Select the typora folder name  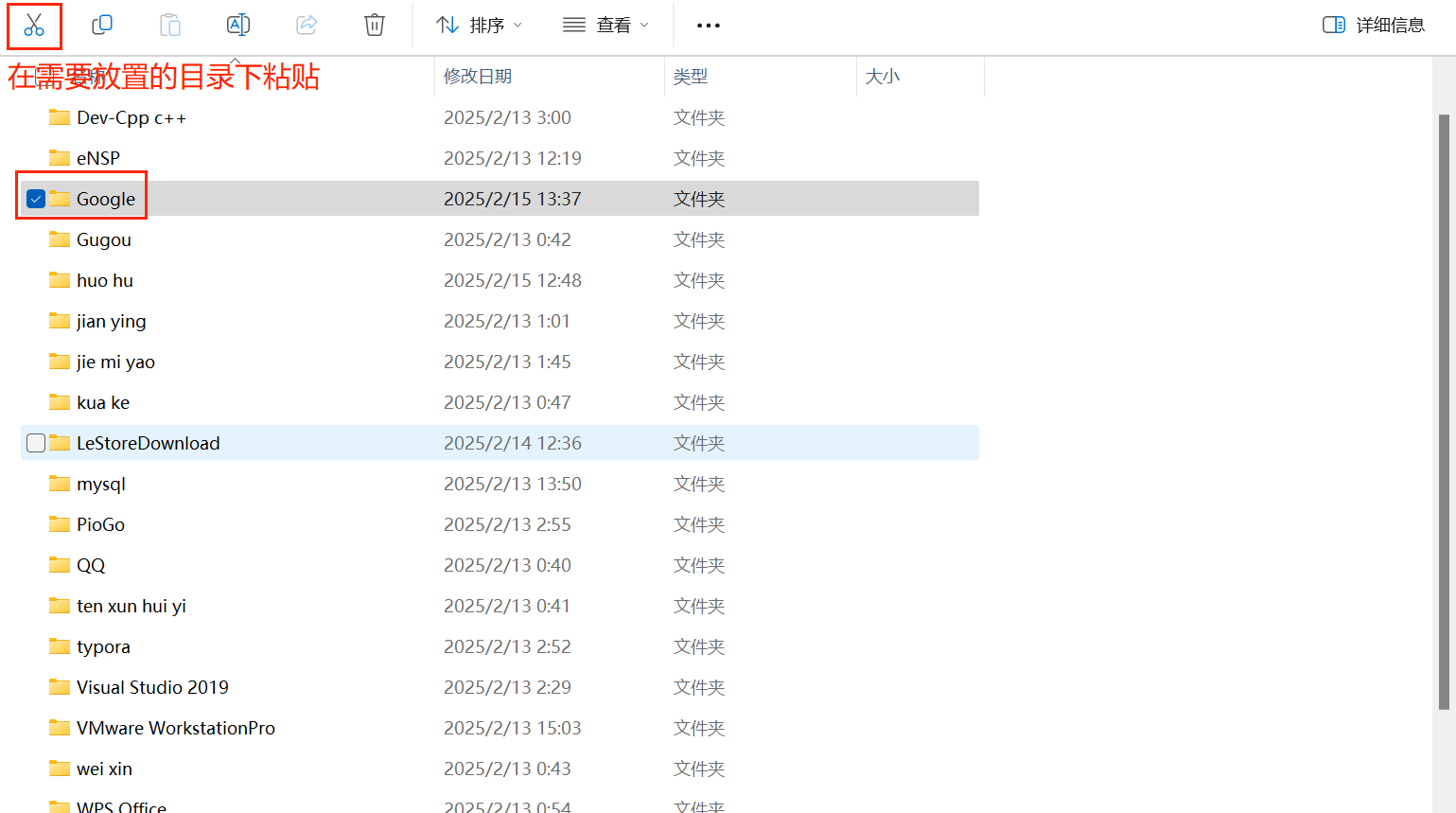point(103,646)
